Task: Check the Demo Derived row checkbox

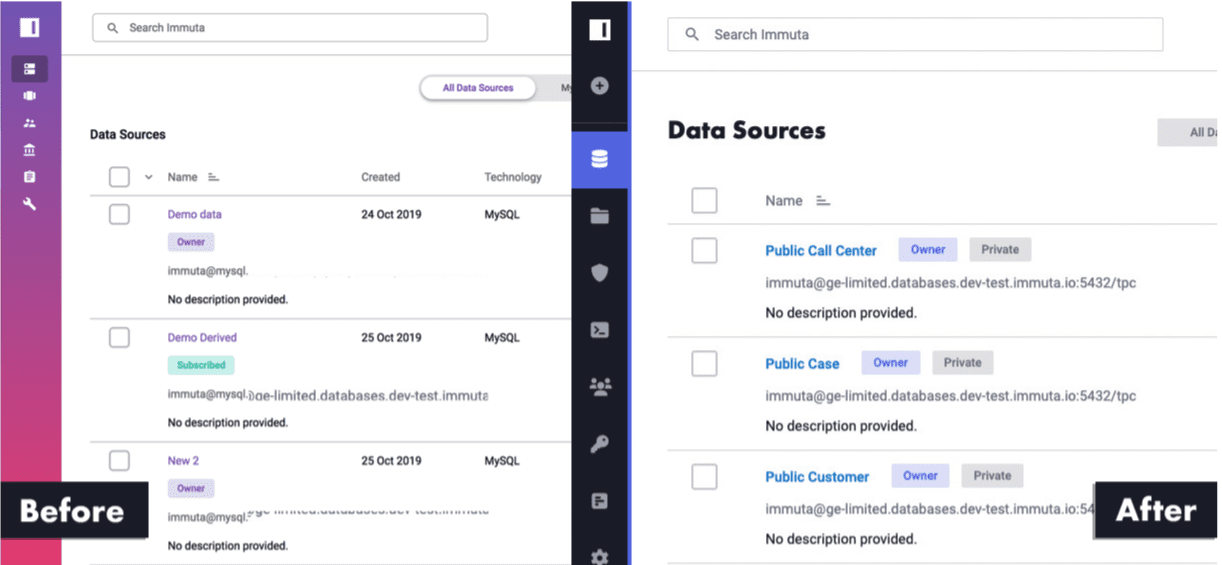Action: 119,337
